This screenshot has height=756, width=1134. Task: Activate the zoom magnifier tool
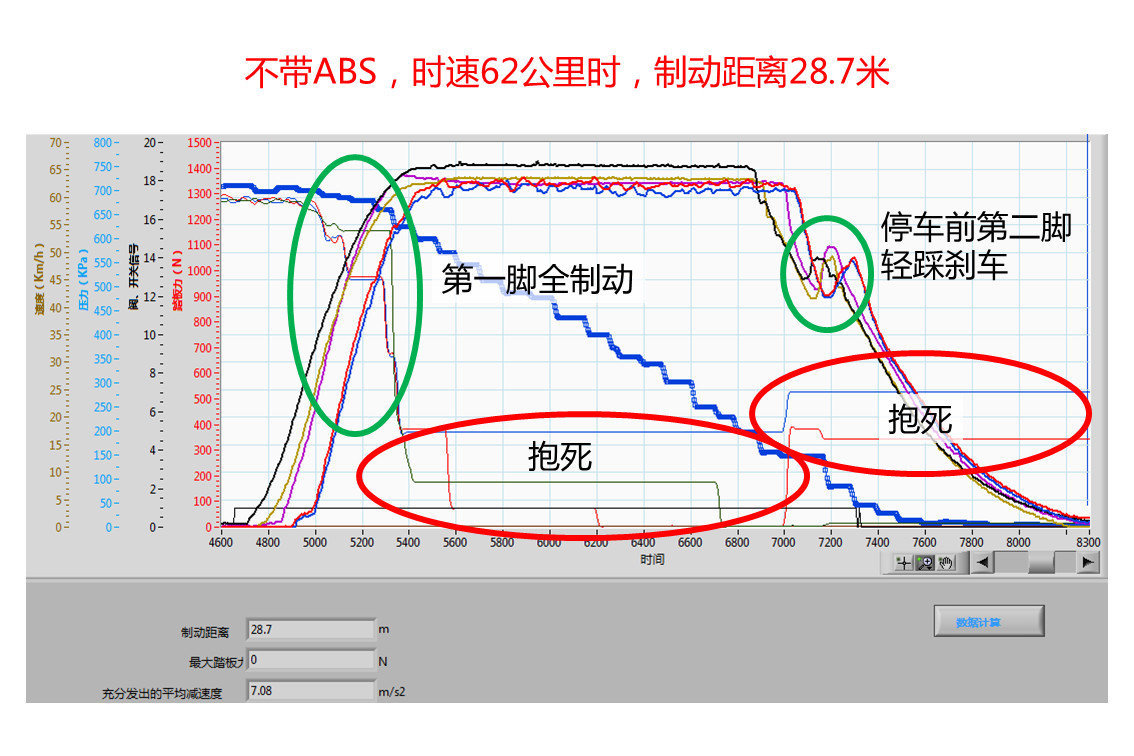[x=926, y=563]
